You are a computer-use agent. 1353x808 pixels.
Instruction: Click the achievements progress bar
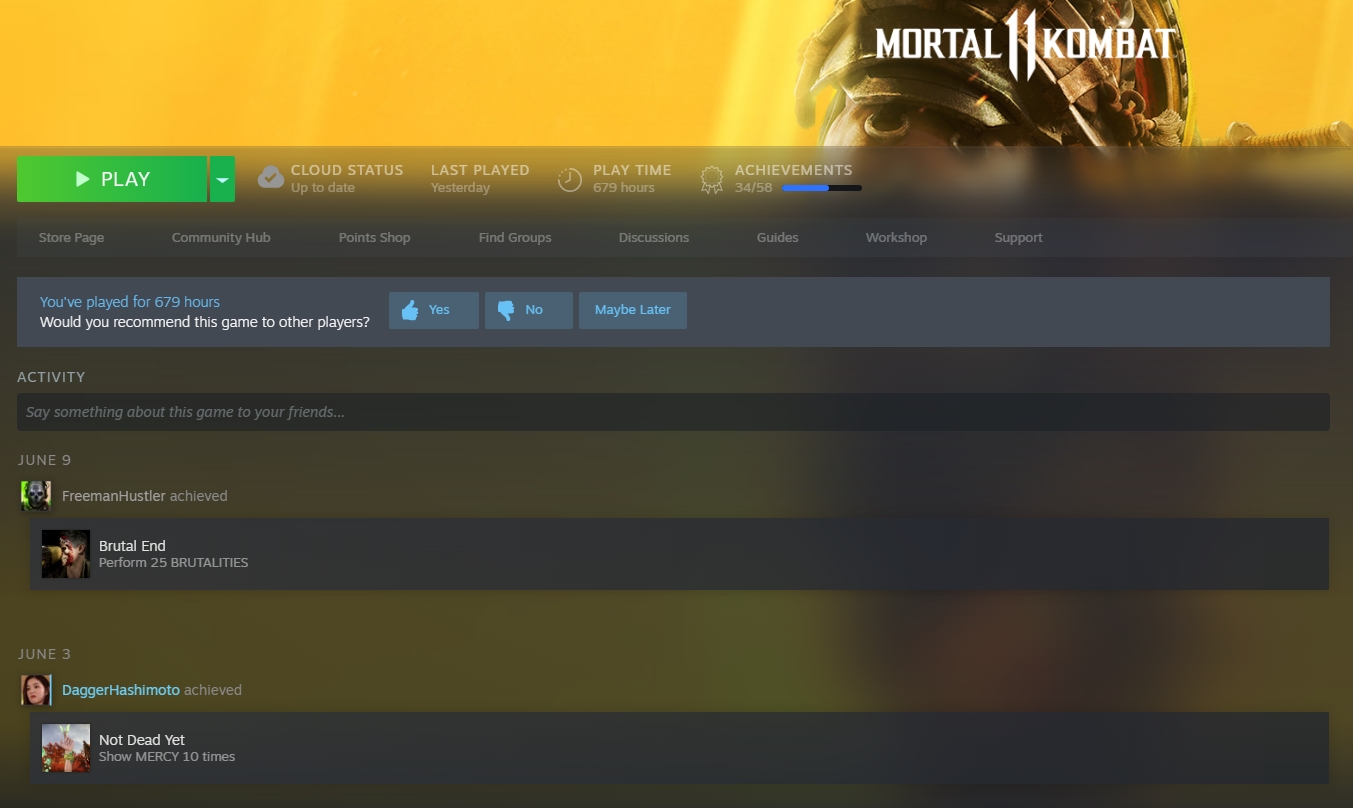tap(822, 188)
